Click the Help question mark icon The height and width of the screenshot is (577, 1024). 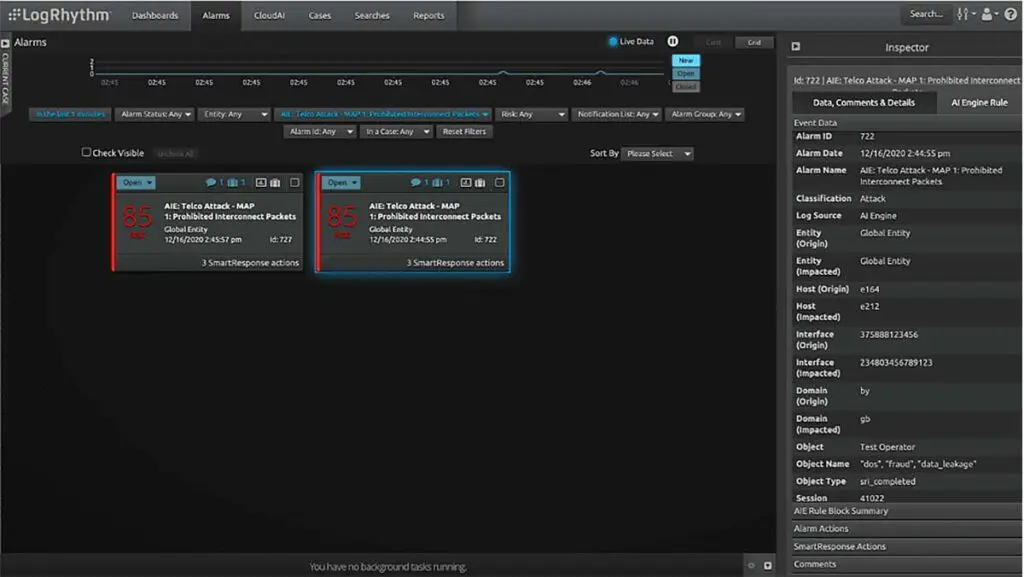pyautogui.click(x=1010, y=14)
